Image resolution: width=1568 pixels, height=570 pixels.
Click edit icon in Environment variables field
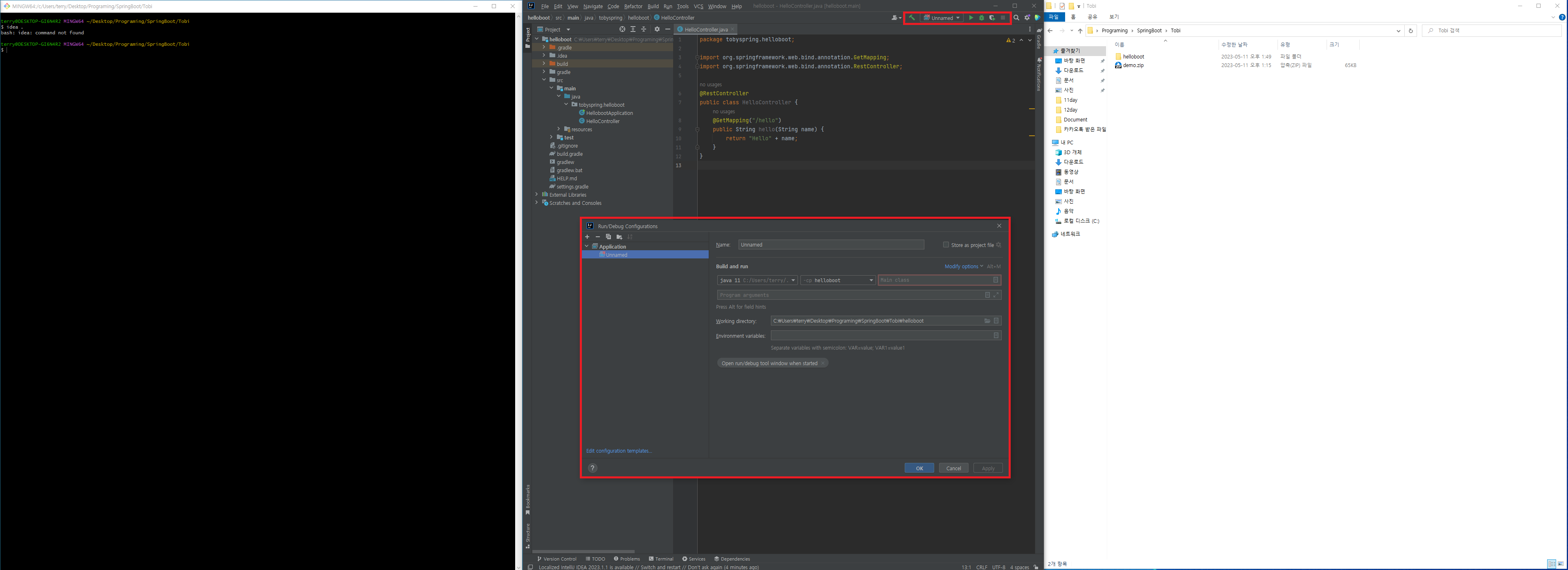point(996,335)
